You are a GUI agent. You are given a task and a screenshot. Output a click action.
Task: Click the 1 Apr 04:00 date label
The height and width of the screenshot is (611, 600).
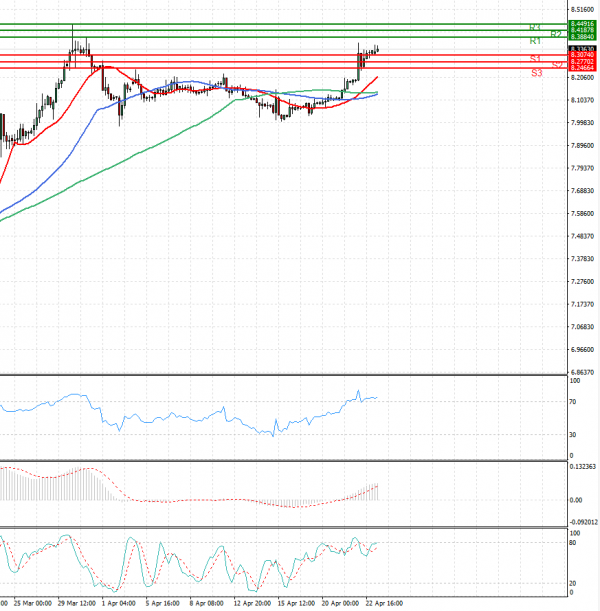(119, 603)
